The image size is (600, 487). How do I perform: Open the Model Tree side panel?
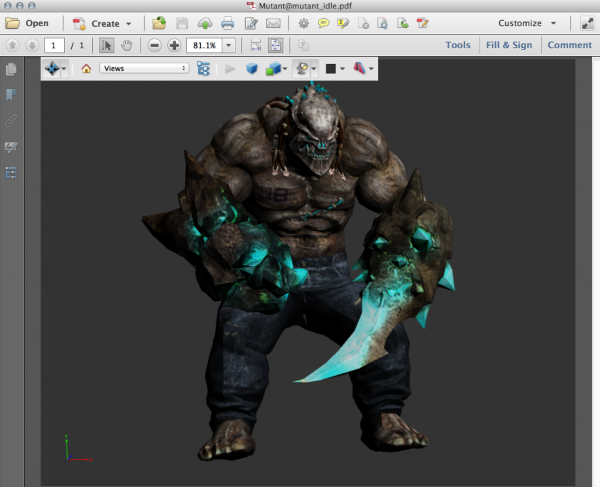[11, 173]
